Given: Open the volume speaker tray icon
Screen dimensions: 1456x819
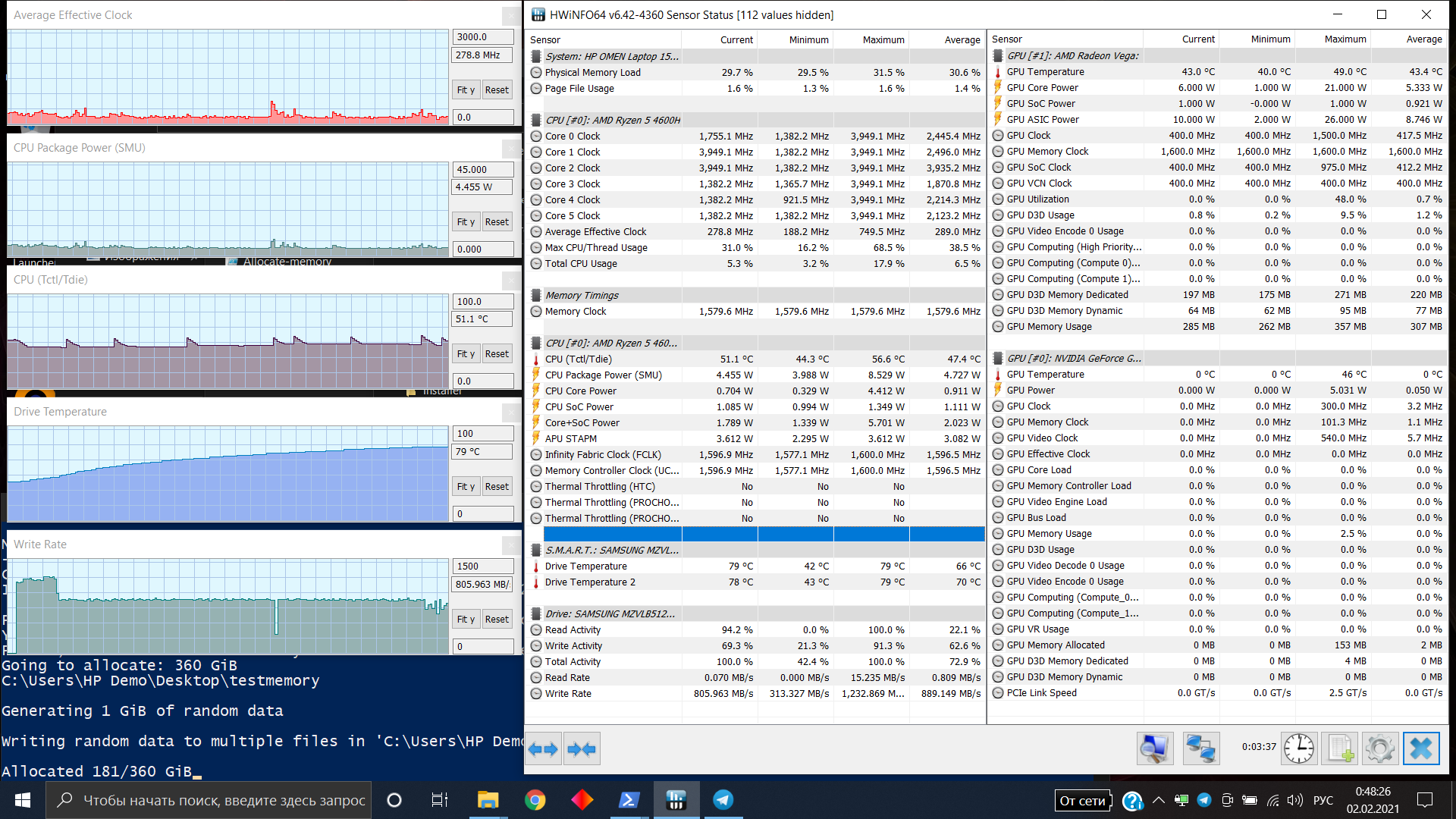Looking at the screenshot, I should pos(1295,800).
